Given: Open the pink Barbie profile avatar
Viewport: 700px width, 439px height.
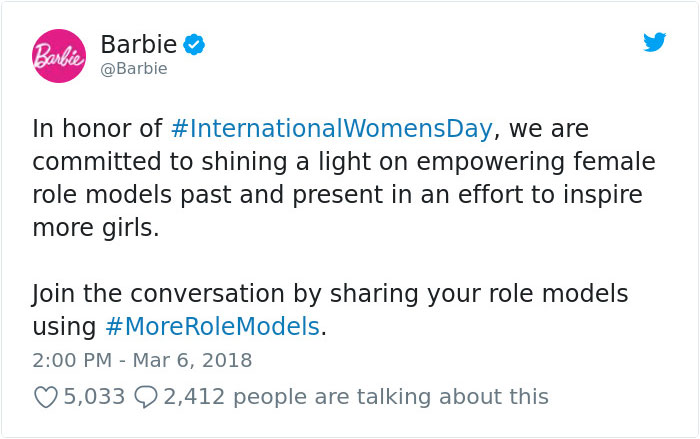Looking at the screenshot, I should click(59, 56).
